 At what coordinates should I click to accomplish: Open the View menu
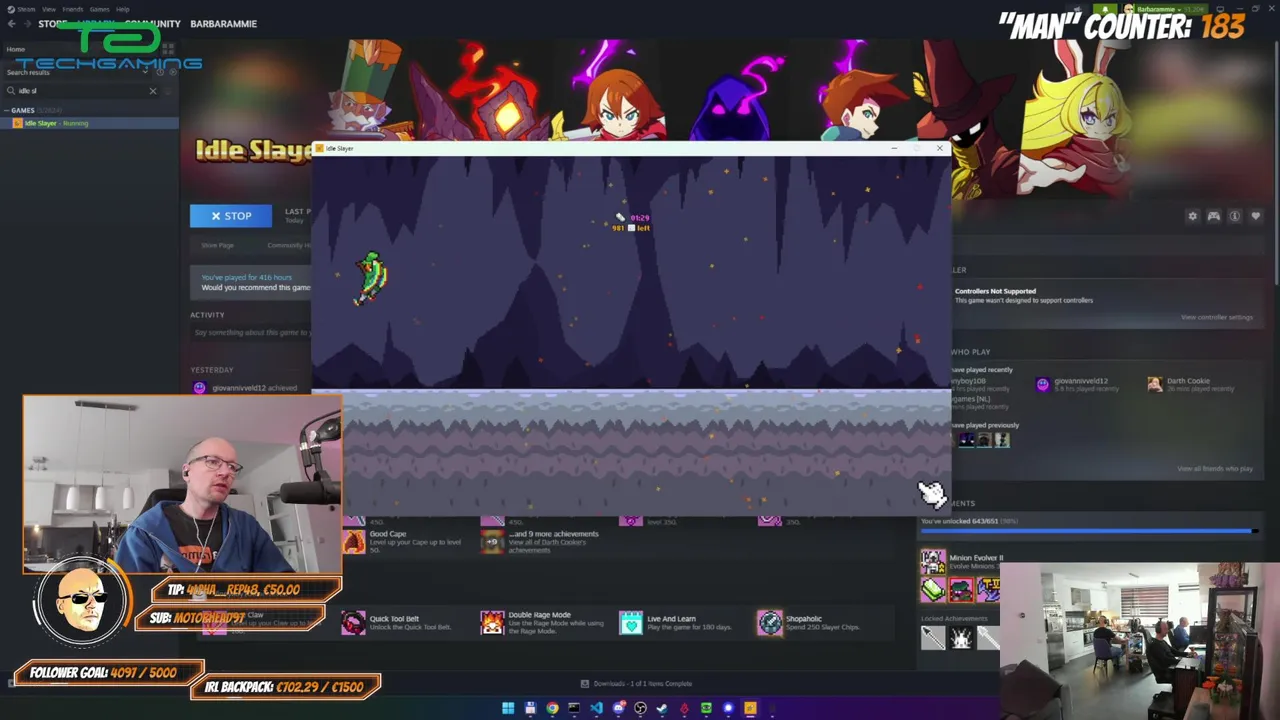pos(48,9)
